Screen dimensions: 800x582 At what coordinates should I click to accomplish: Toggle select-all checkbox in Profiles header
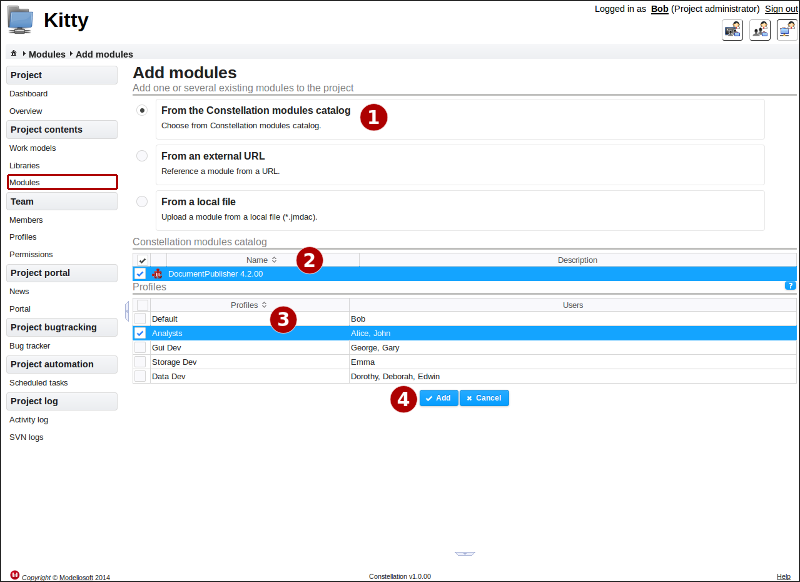(x=142, y=305)
